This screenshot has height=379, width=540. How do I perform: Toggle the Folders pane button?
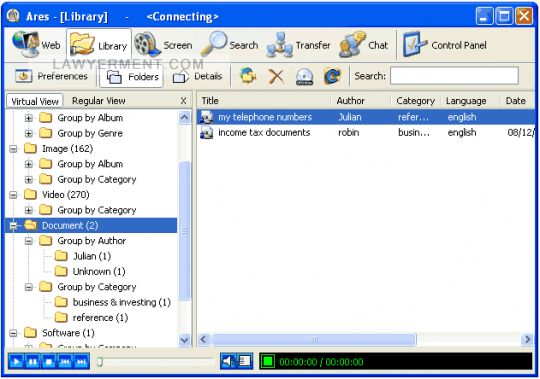pyautogui.click(x=132, y=77)
